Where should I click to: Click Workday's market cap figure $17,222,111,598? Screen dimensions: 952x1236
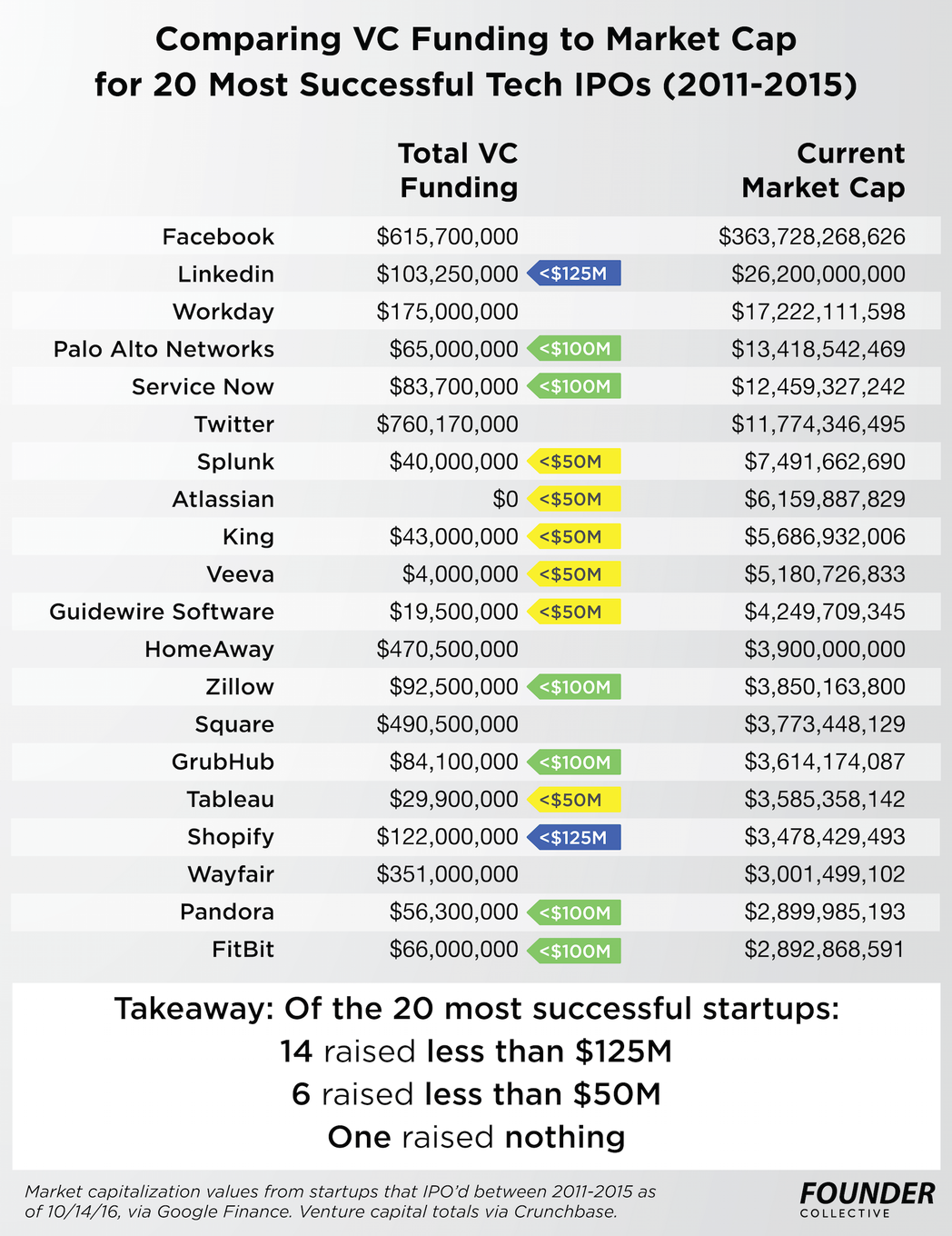tap(818, 312)
